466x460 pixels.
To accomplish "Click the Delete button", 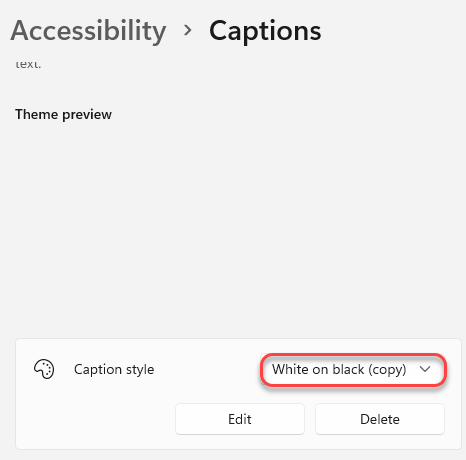I will tap(380, 419).
